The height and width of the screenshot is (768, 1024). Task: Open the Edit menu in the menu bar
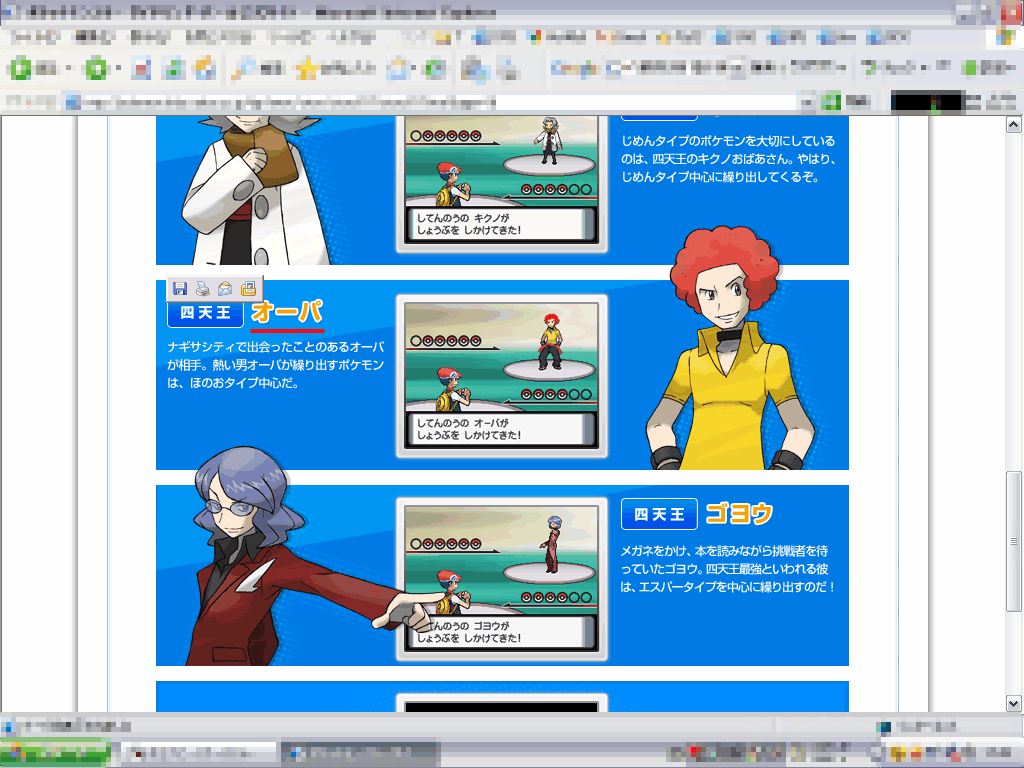[94, 37]
